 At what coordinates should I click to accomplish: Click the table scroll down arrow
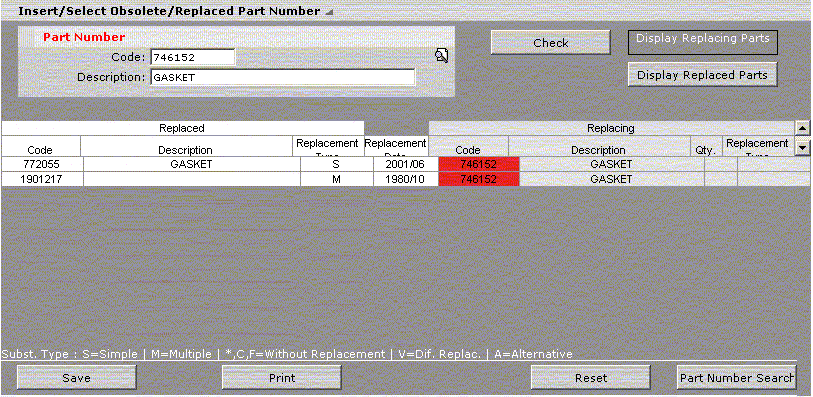(802, 148)
